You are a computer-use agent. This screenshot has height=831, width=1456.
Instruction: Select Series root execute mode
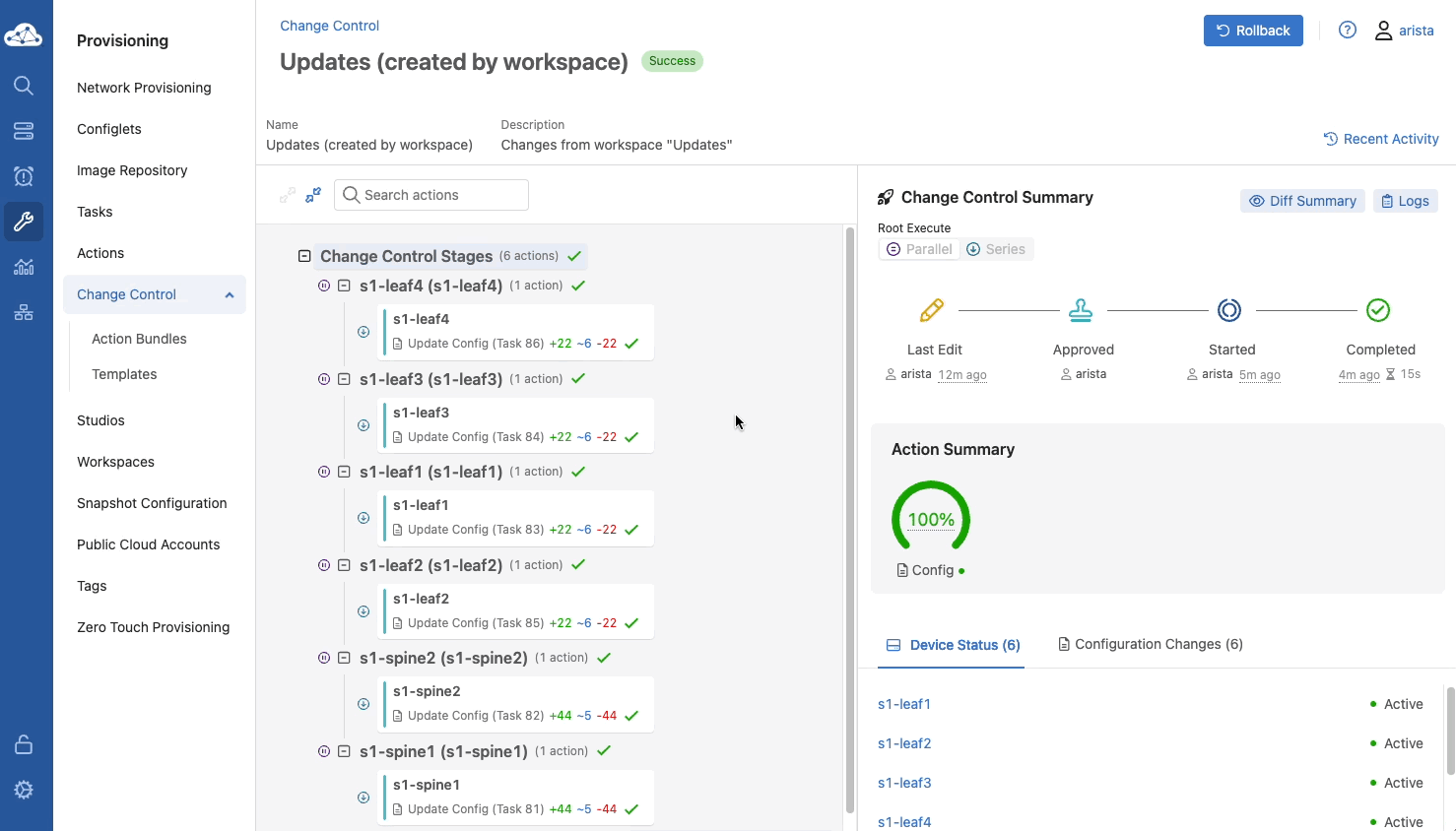click(x=996, y=249)
